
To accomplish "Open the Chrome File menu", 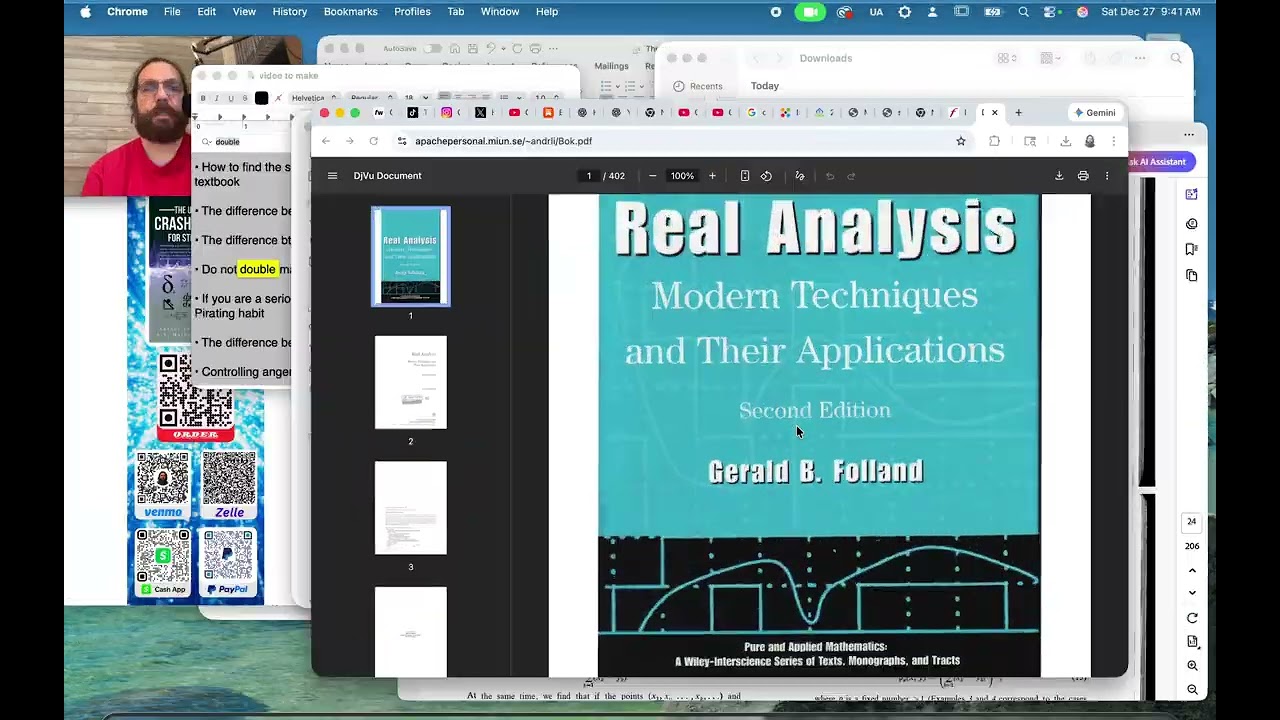I will pyautogui.click(x=172, y=12).
